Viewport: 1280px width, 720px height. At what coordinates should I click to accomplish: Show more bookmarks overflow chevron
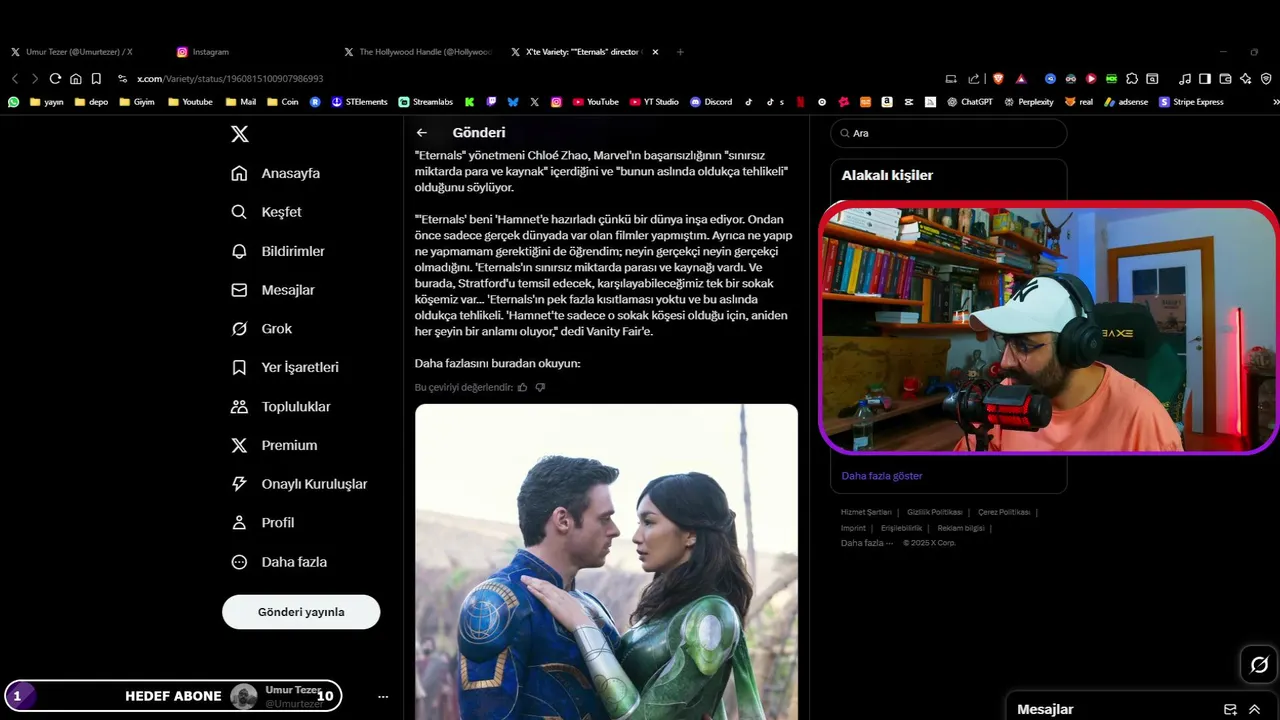click(x=1275, y=102)
